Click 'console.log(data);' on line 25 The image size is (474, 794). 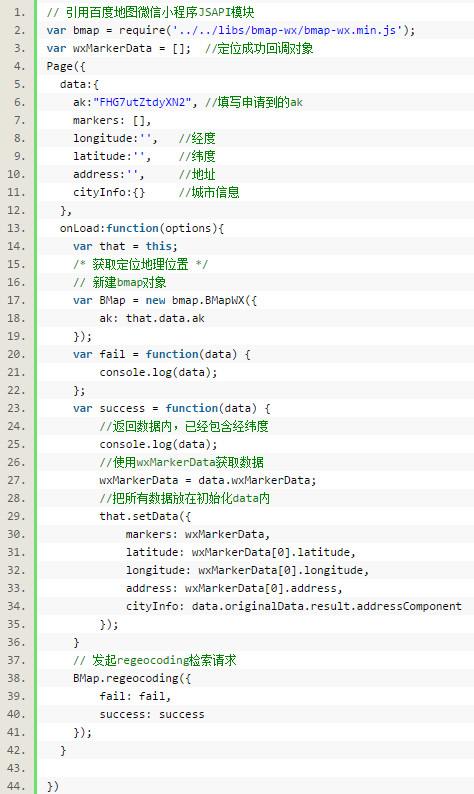[x=158, y=444]
